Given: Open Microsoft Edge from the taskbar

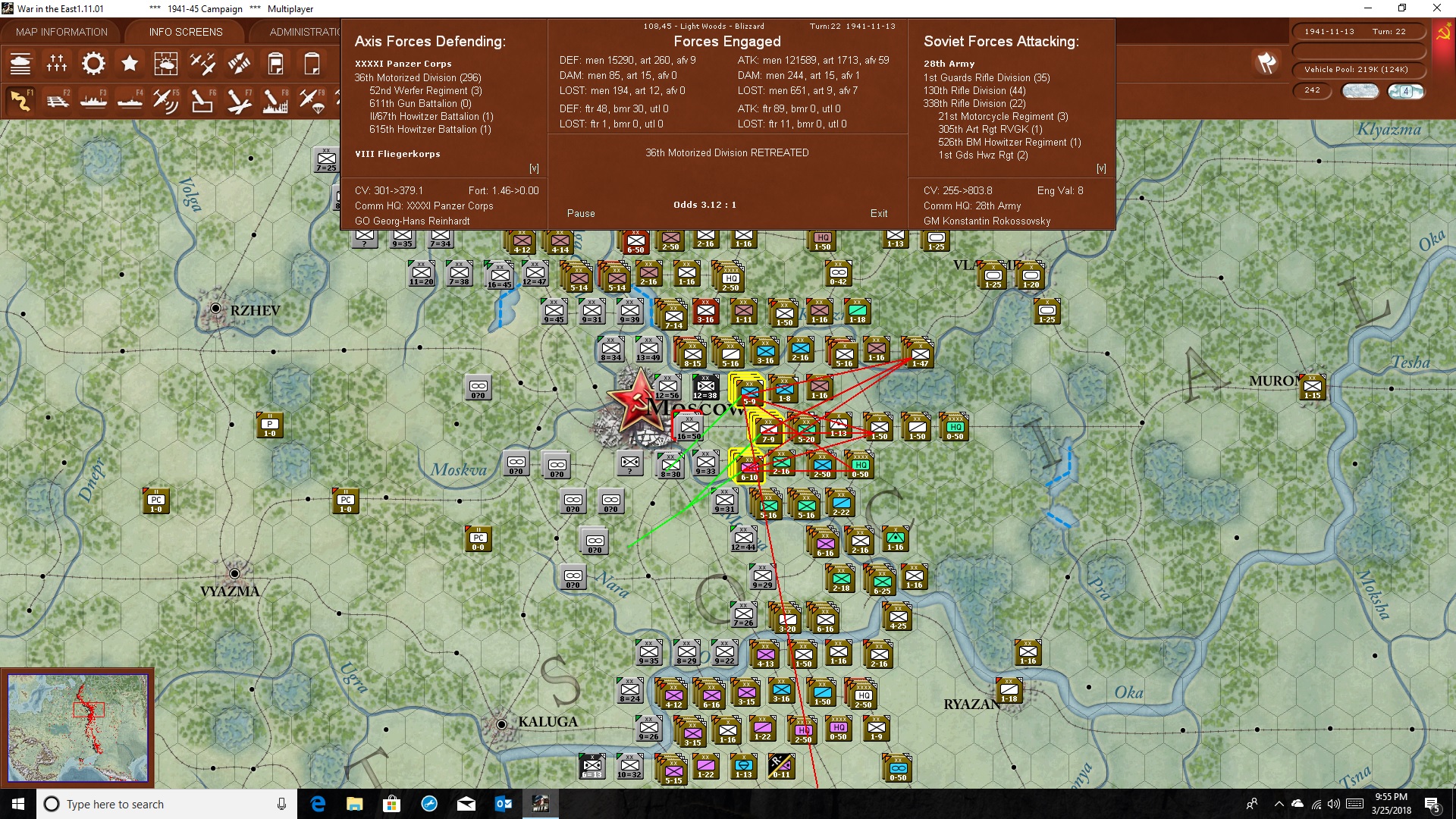Looking at the screenshot, I should coord(318,804).
